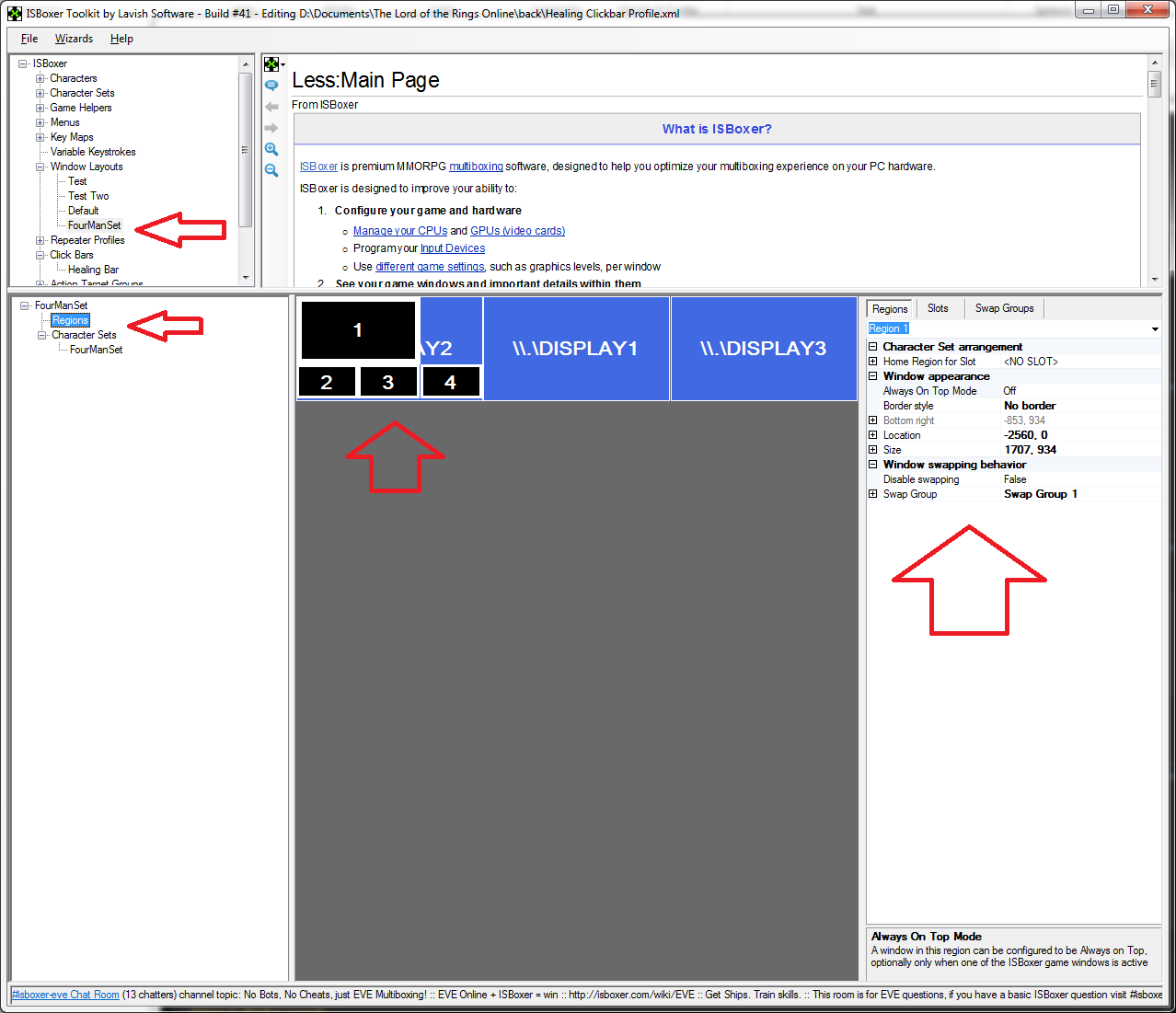Select the Default window layout
1176x1013 pixels.
(83, 211)
